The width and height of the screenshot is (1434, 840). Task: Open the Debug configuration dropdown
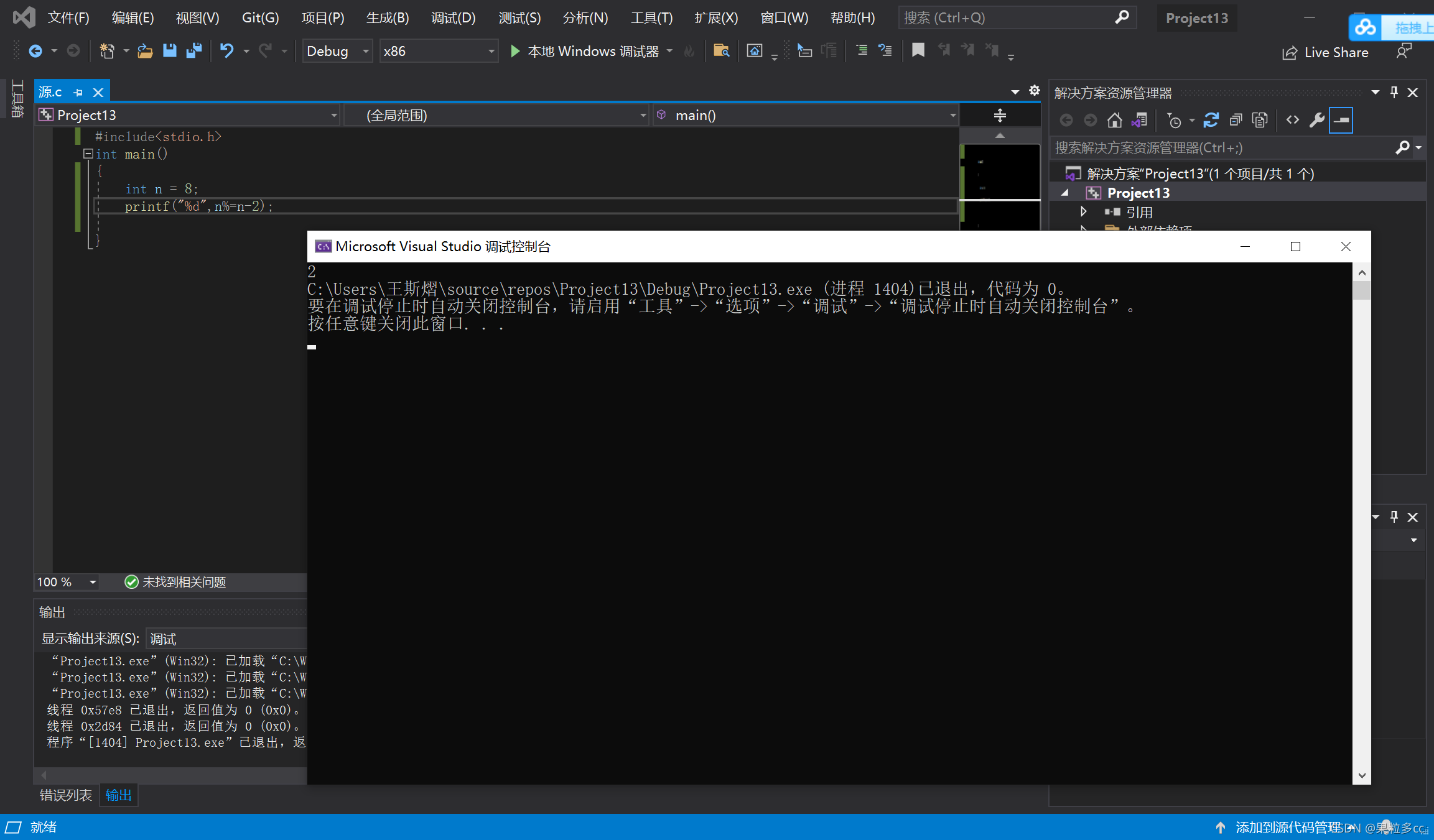coord(337,51)
